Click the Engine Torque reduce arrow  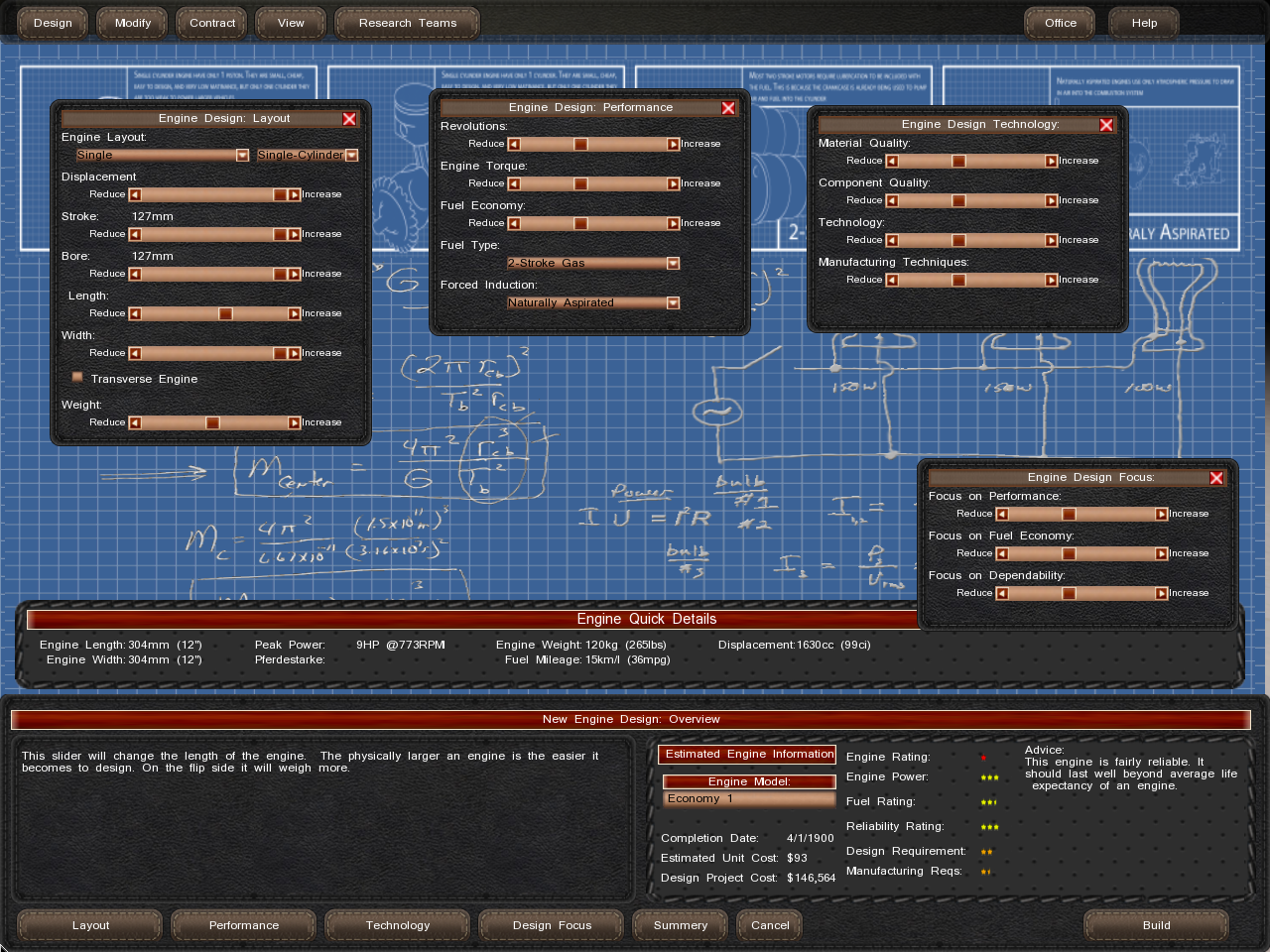coord(514,183)
